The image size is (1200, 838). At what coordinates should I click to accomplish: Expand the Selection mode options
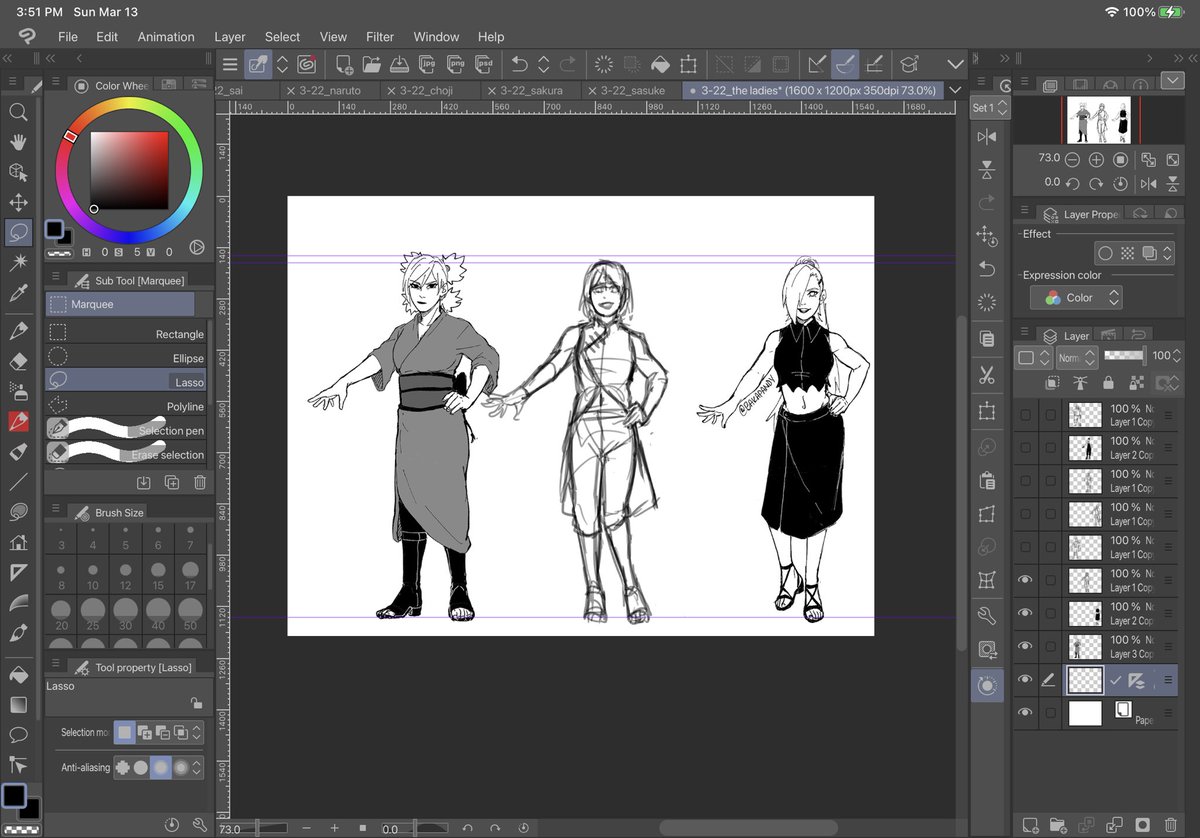197,733
